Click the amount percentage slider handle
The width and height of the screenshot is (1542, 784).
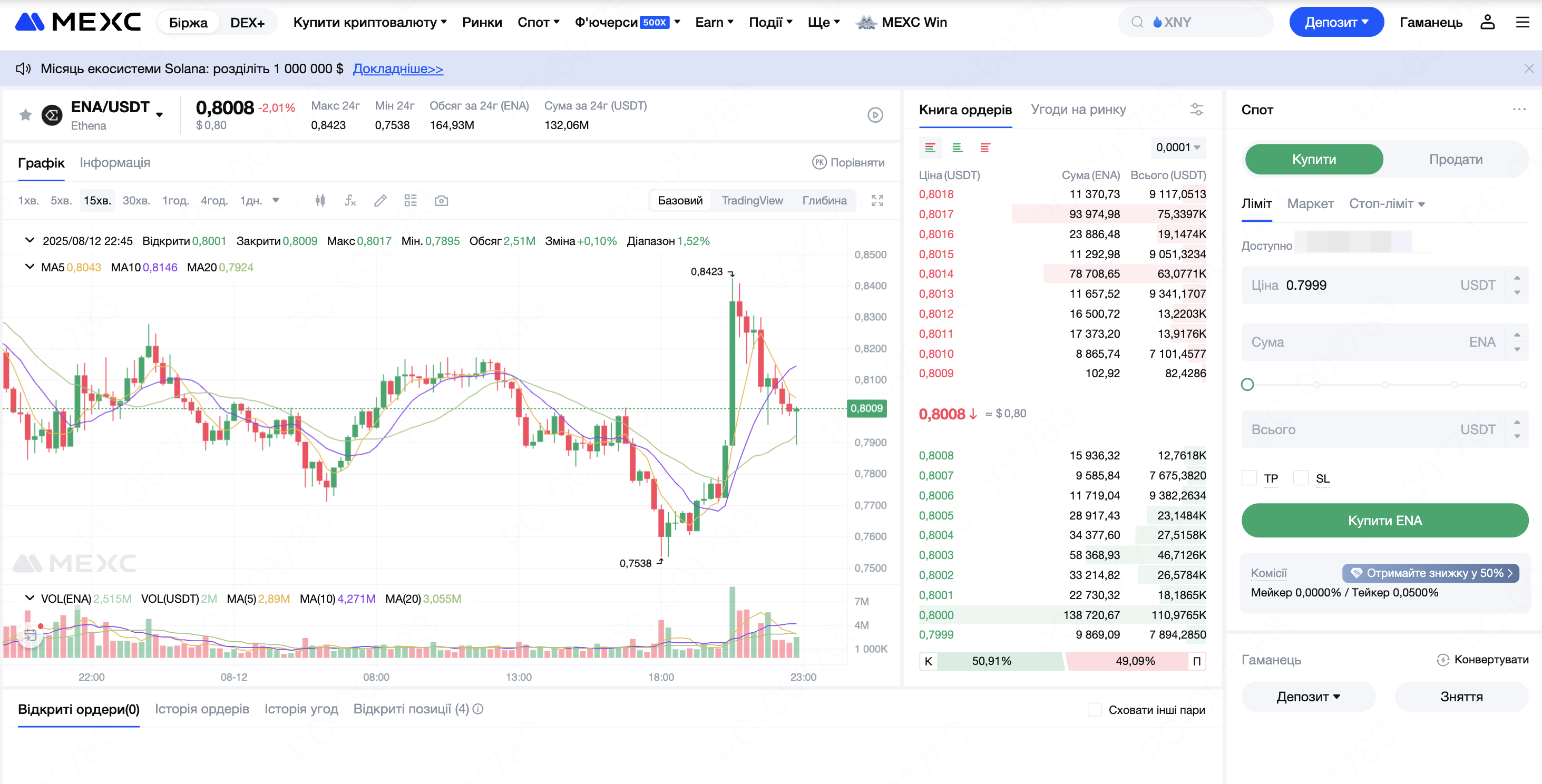(1247, 385)
